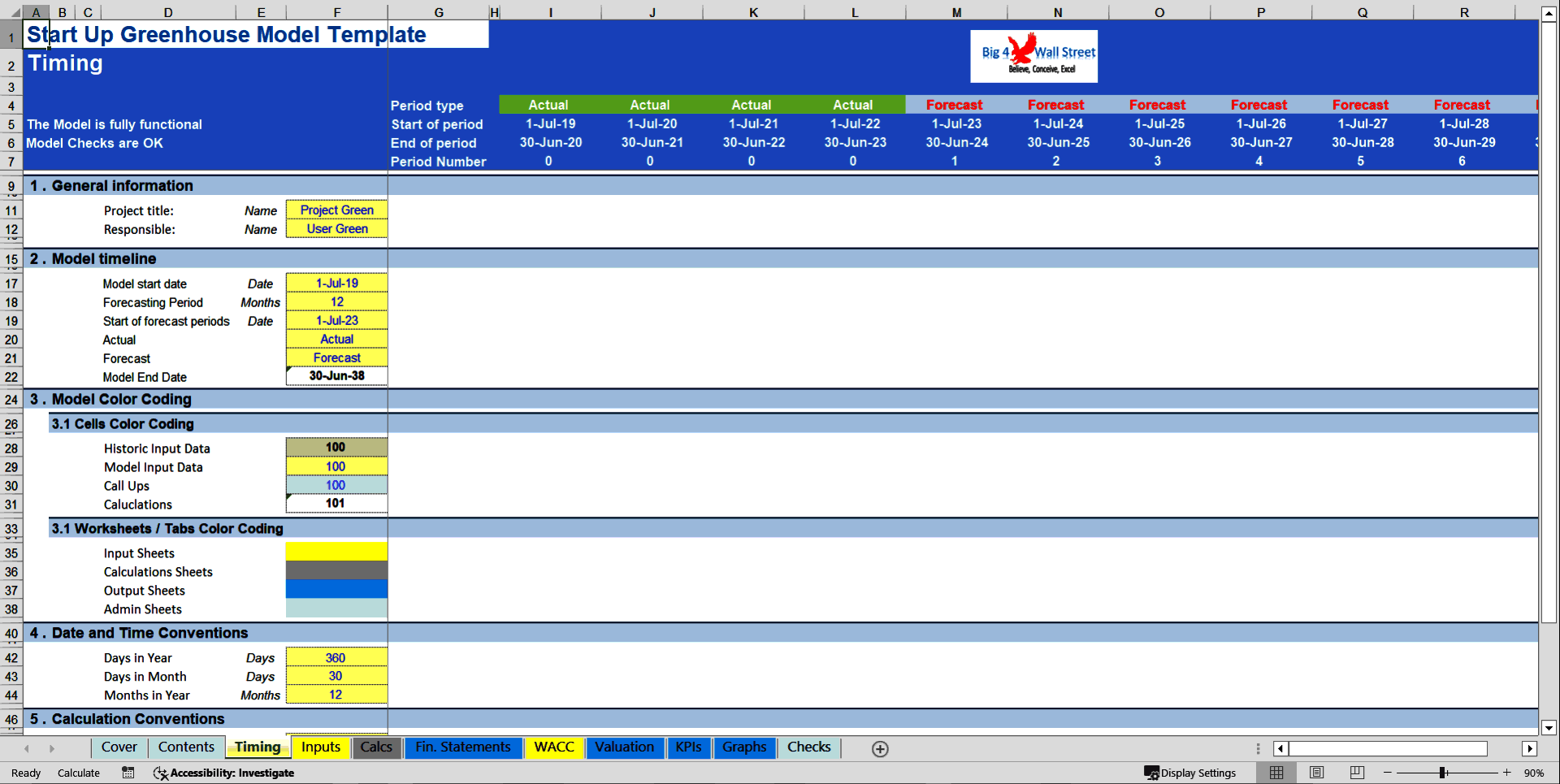Open Page Layout view from status bar
This screenshot has width=1560, height=784.
1316,773
